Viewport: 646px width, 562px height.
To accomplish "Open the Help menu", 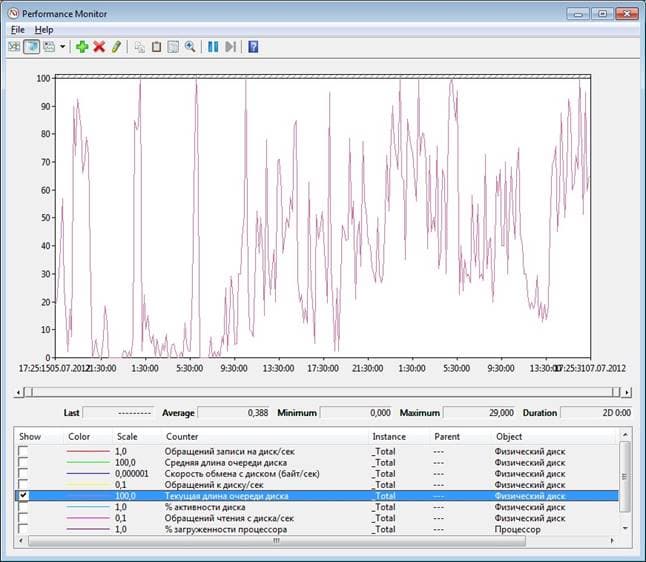I will tap(44, 30).
